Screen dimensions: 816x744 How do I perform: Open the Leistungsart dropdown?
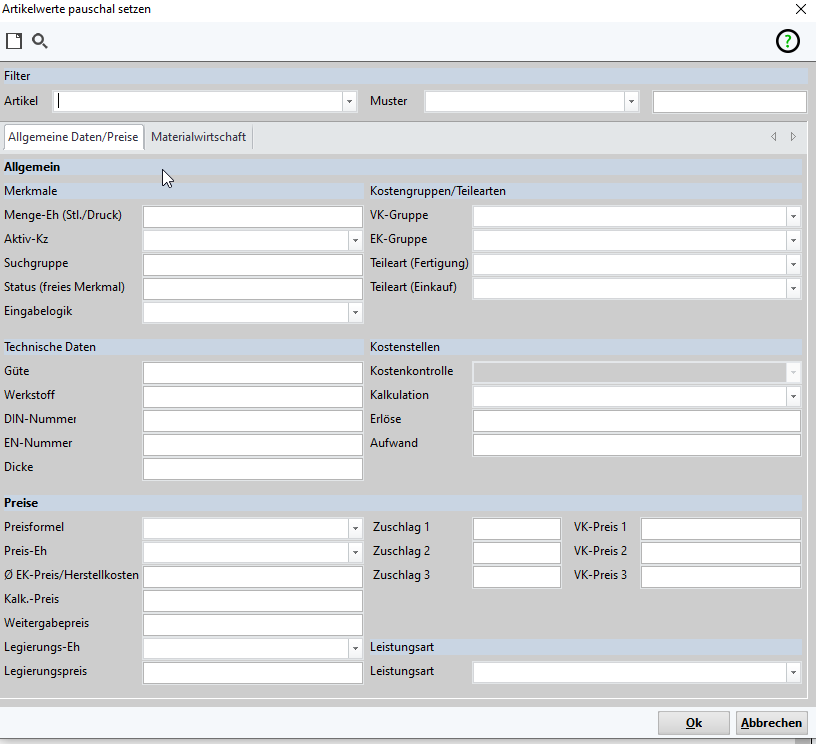point(793,672)
